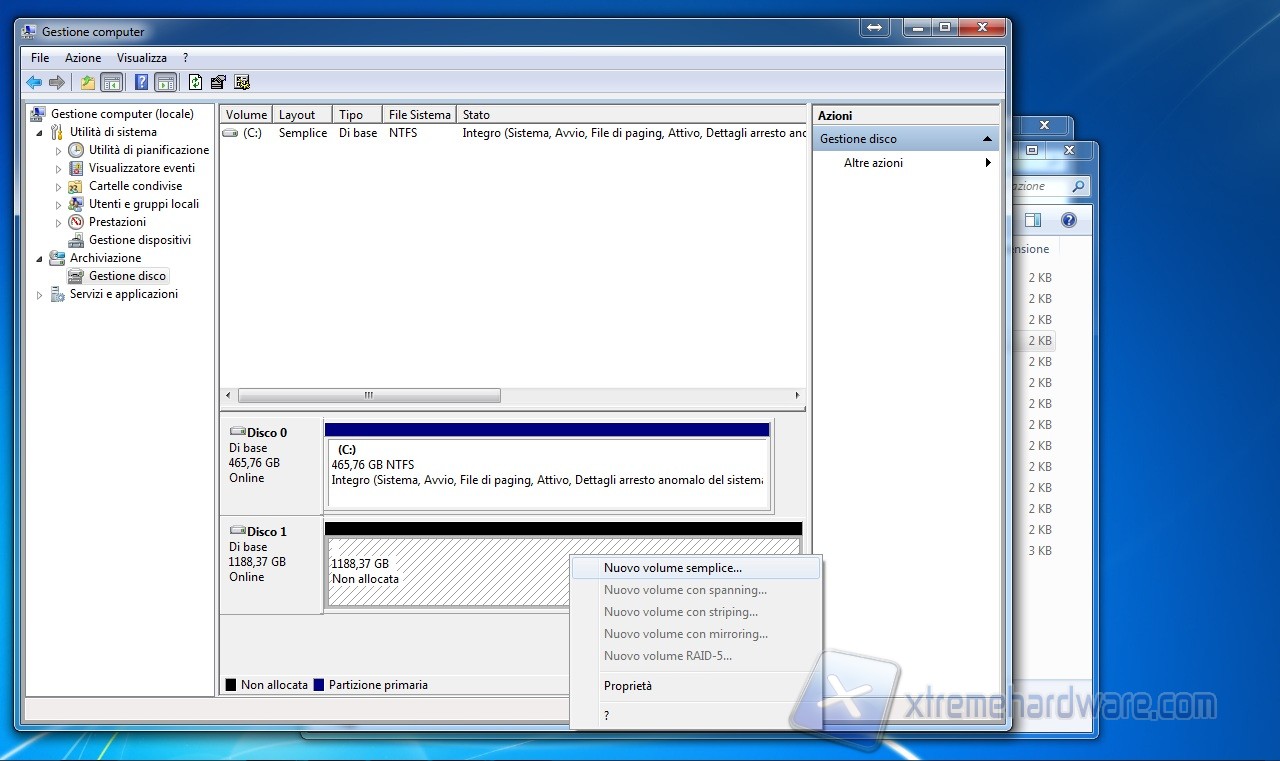The width and height of the screenshot is (1280, 761).
Task: Select Proprietà in the context menu
Action: point(627,686)
